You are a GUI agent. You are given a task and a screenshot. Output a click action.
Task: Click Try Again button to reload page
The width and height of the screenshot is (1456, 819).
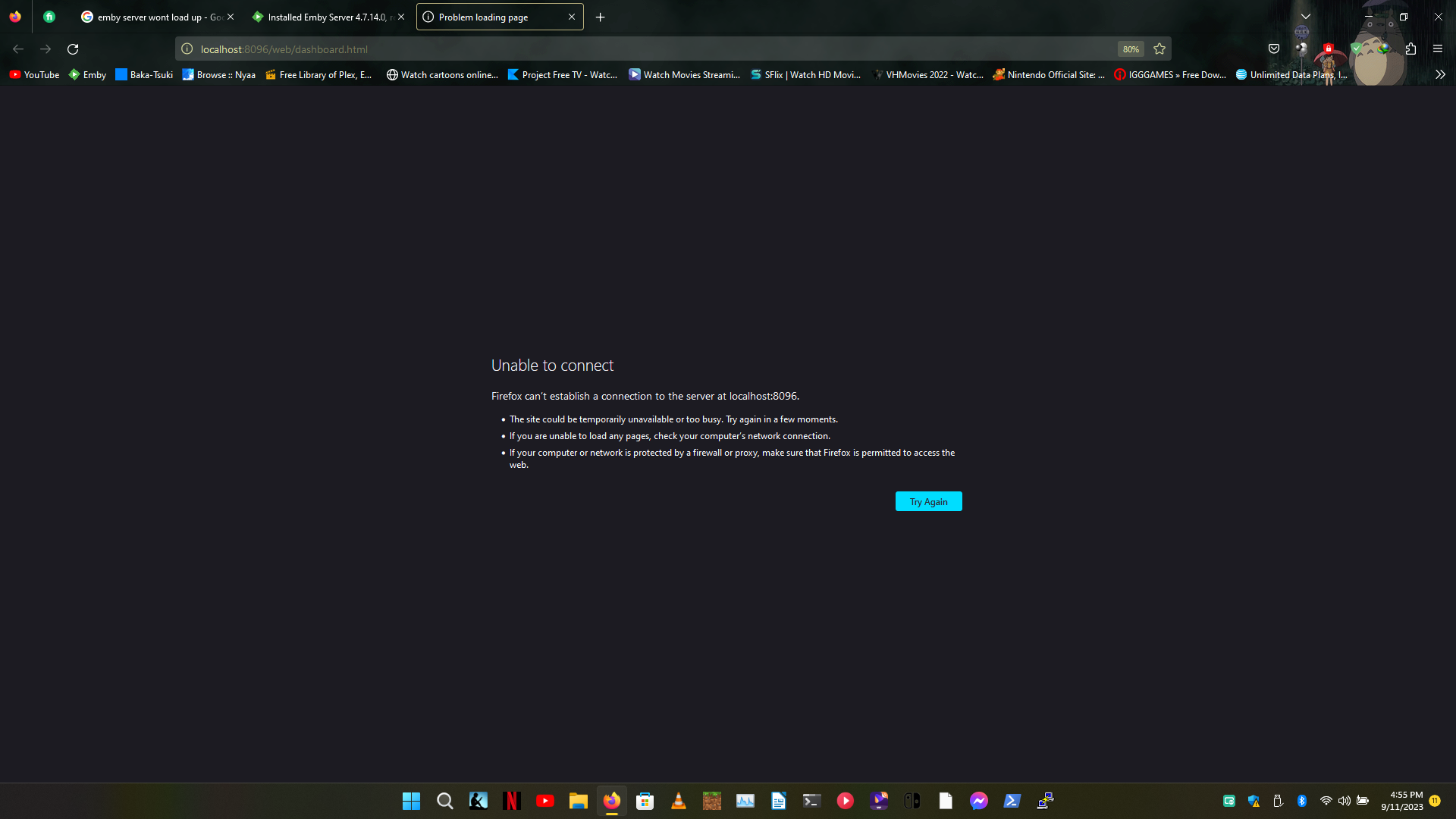929,501
